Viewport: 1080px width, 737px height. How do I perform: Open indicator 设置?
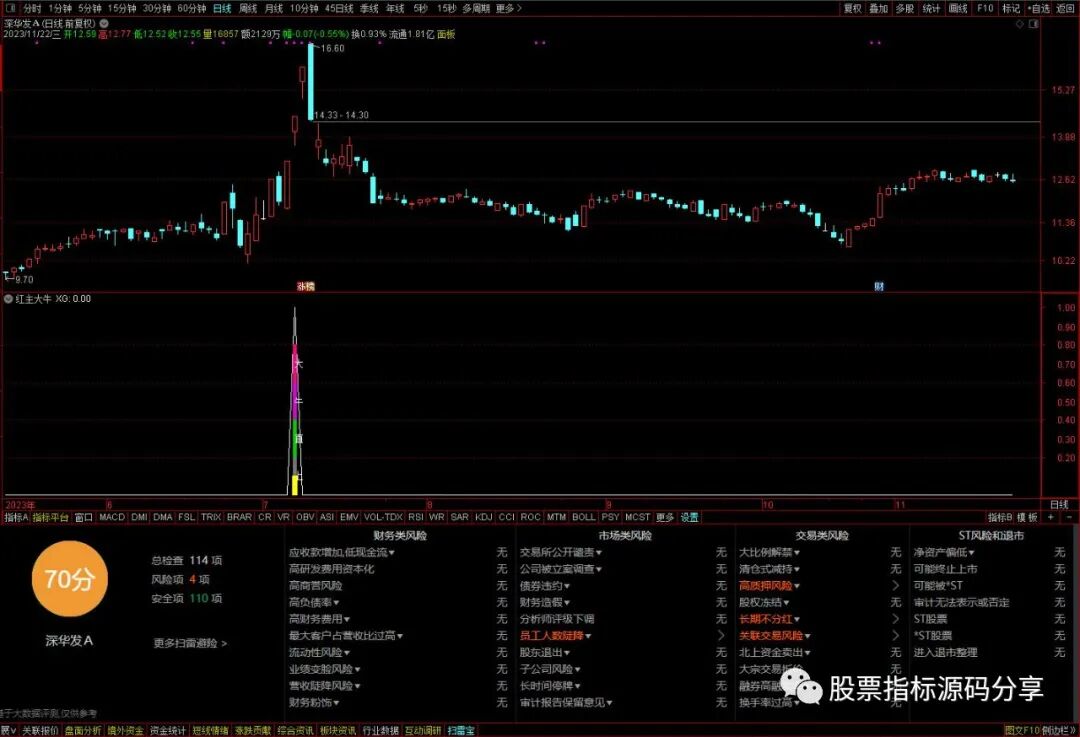tap(689, 517)
